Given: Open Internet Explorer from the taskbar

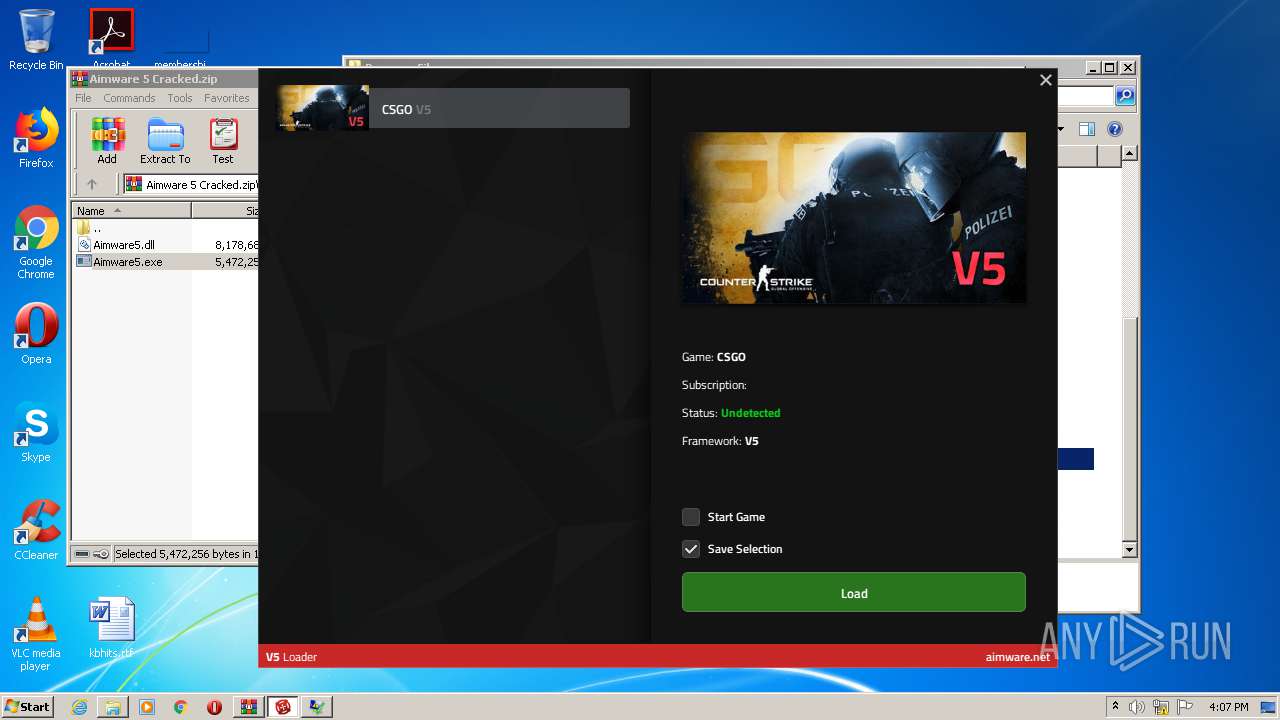Looking at the screenshot, I should click(x=79, y=707).
